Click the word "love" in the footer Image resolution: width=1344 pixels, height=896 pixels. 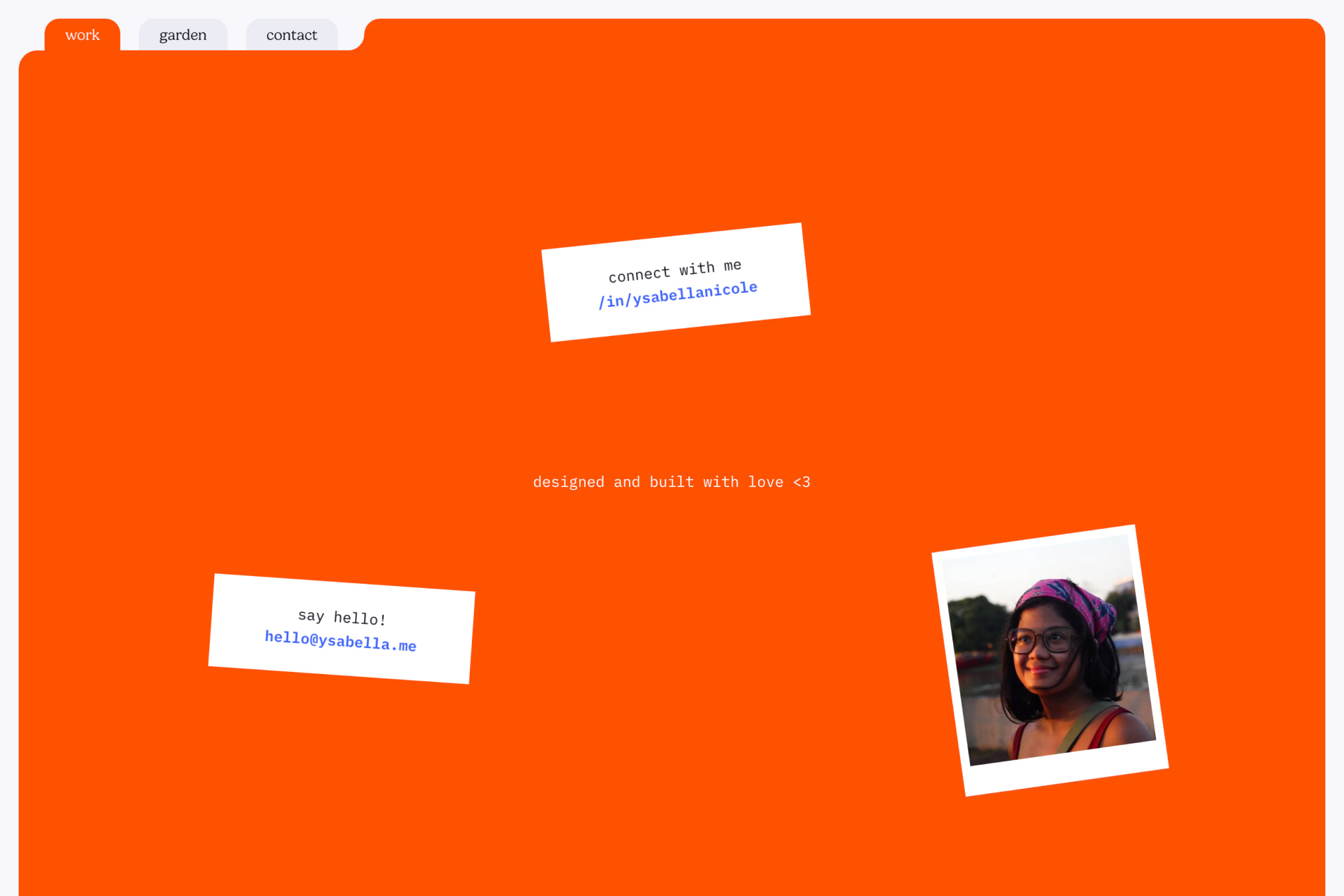(x=765, y=482)
